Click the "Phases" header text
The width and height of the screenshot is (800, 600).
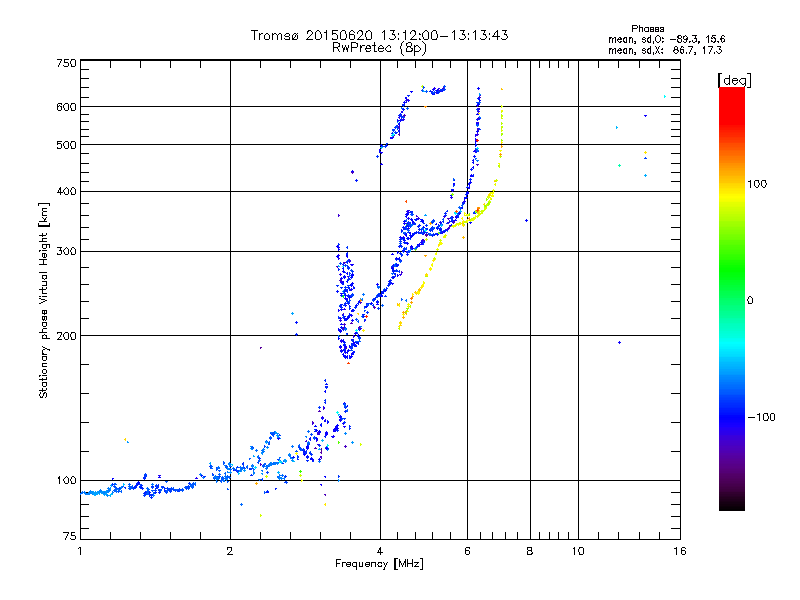(x=647, y=29)
